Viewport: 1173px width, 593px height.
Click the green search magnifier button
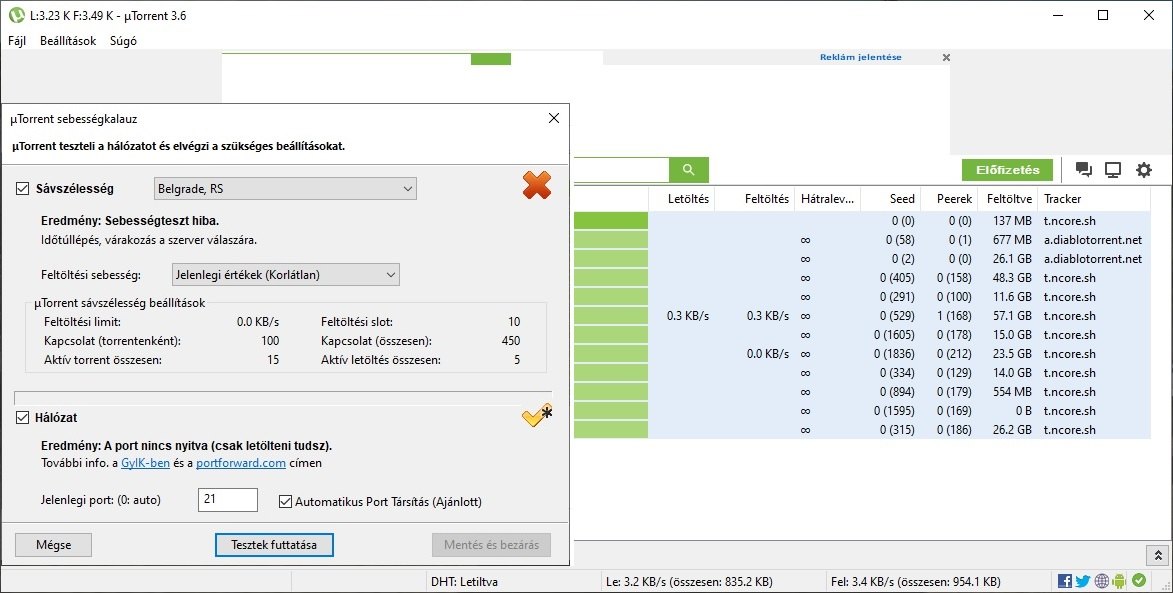688,170
